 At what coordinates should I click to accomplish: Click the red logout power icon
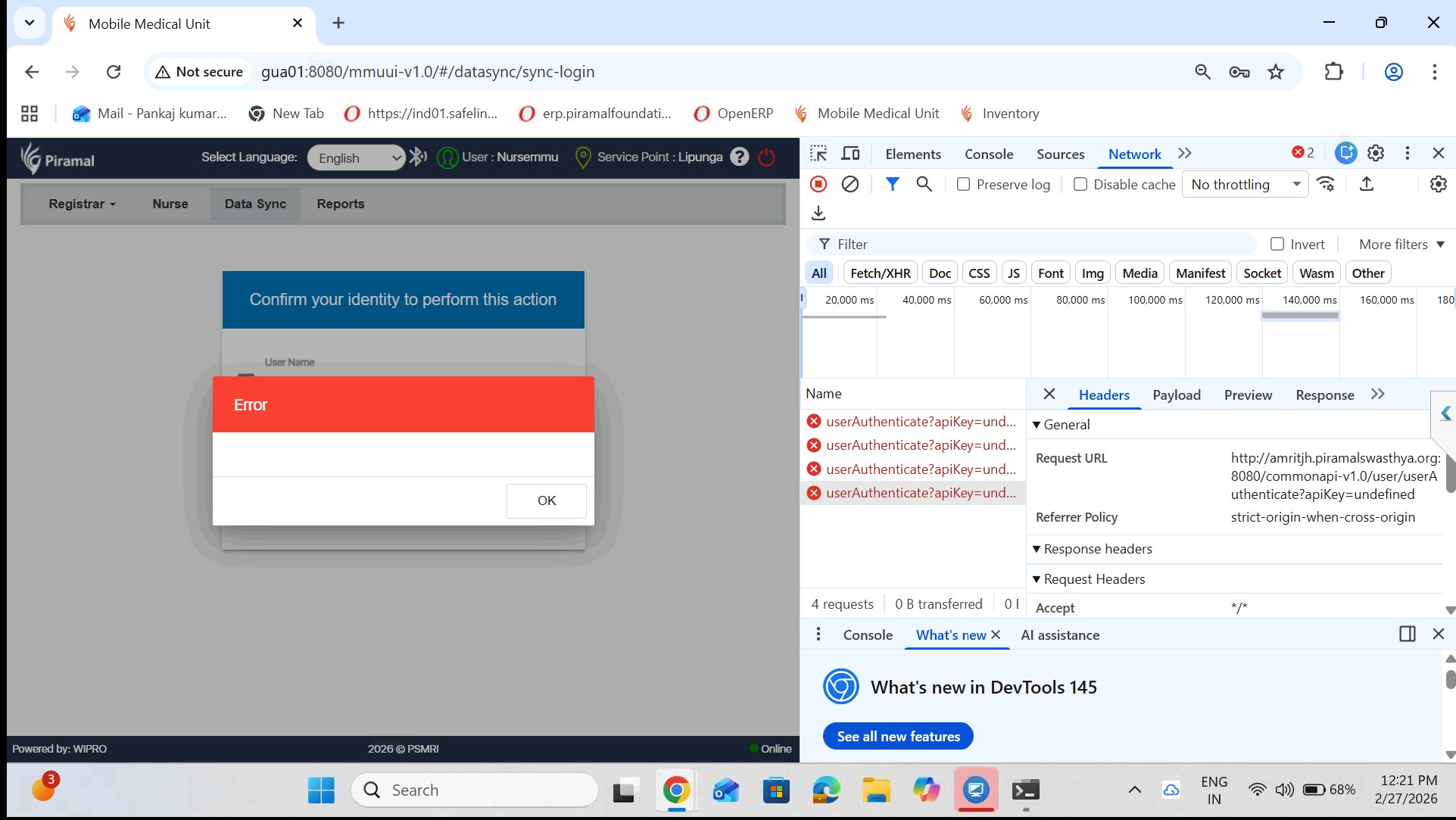pyautogui.click(x=766, y=157)
